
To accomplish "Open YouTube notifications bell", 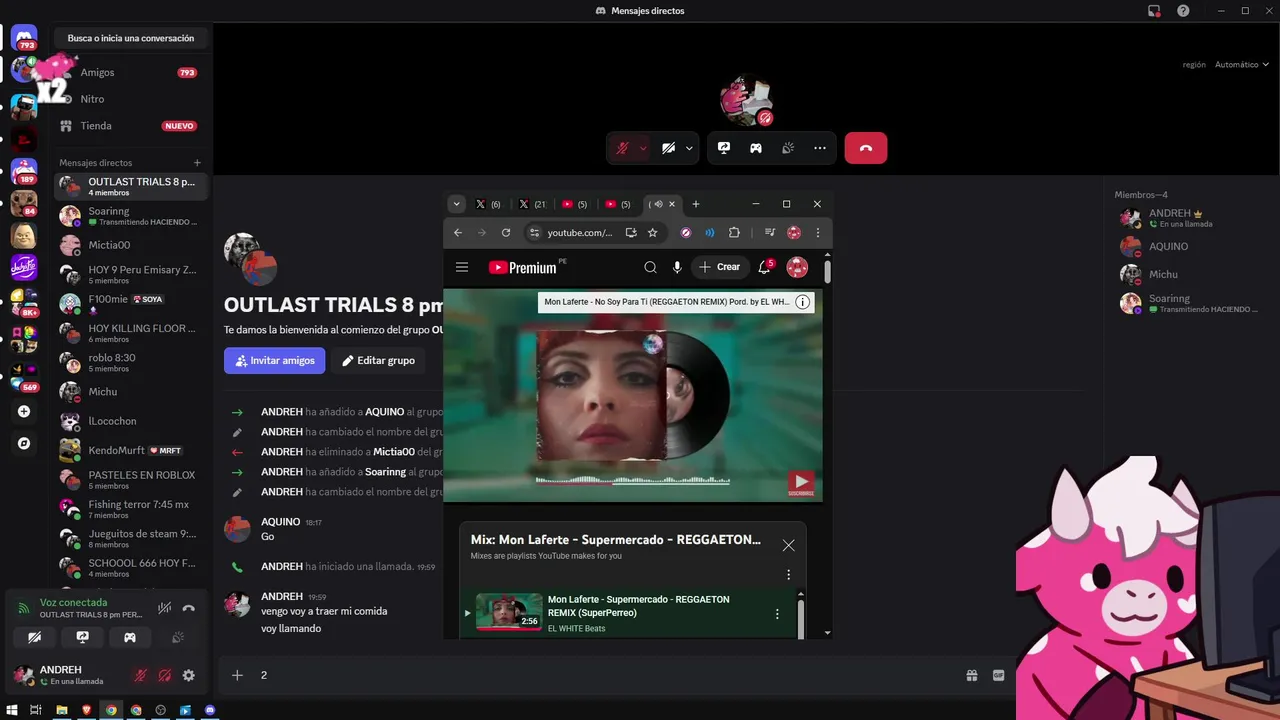I will (x=765, y=267).
